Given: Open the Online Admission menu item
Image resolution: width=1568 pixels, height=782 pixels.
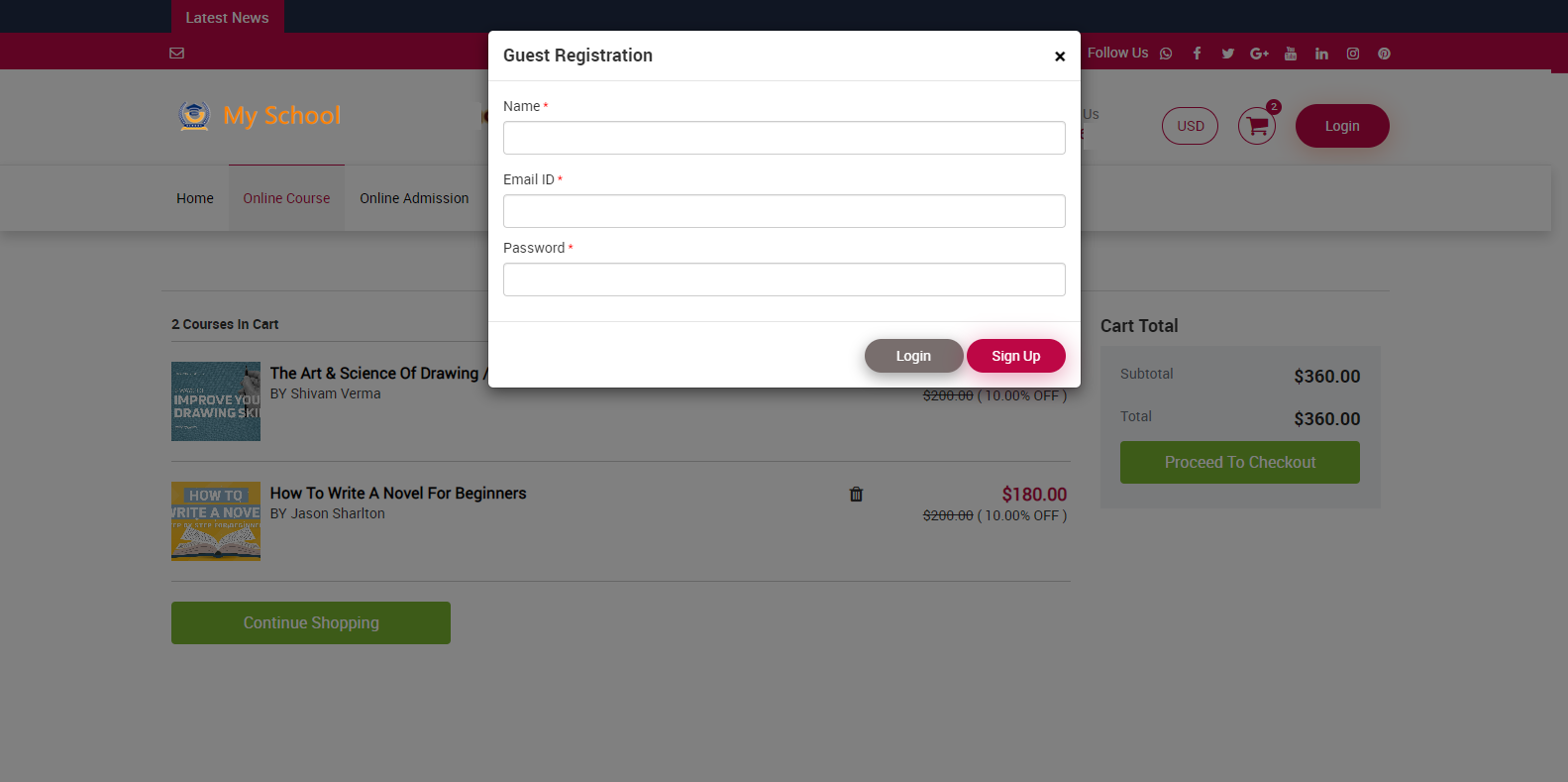Looking at the screenshot, I should [414, 198].
